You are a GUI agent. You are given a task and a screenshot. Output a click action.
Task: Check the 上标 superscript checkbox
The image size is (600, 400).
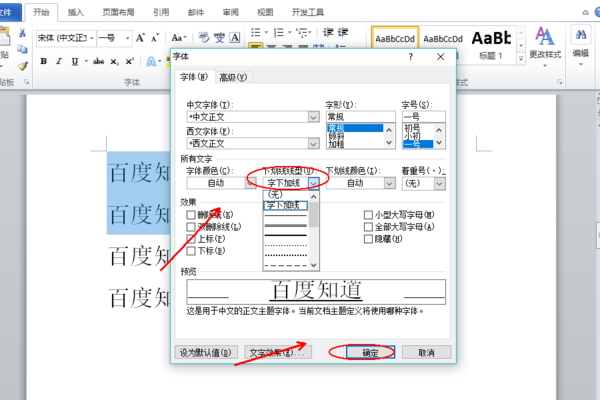191,239
